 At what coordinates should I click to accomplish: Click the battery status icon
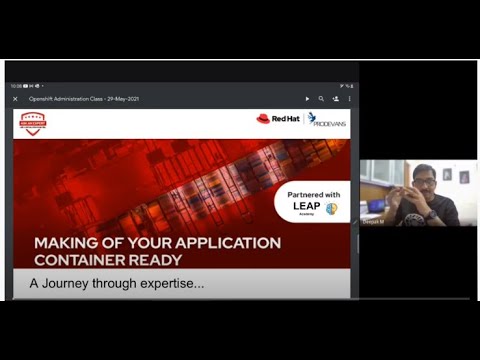(x=352, y=86)
